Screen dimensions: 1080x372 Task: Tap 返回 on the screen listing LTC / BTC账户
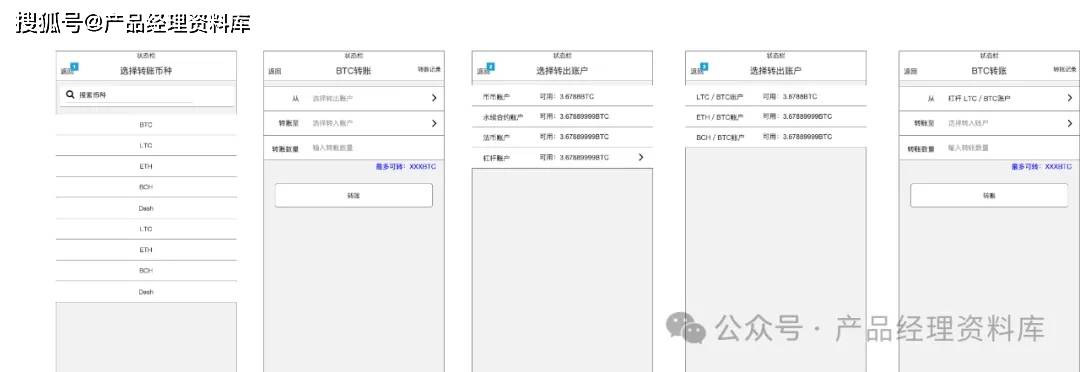[x=697, y=71]
